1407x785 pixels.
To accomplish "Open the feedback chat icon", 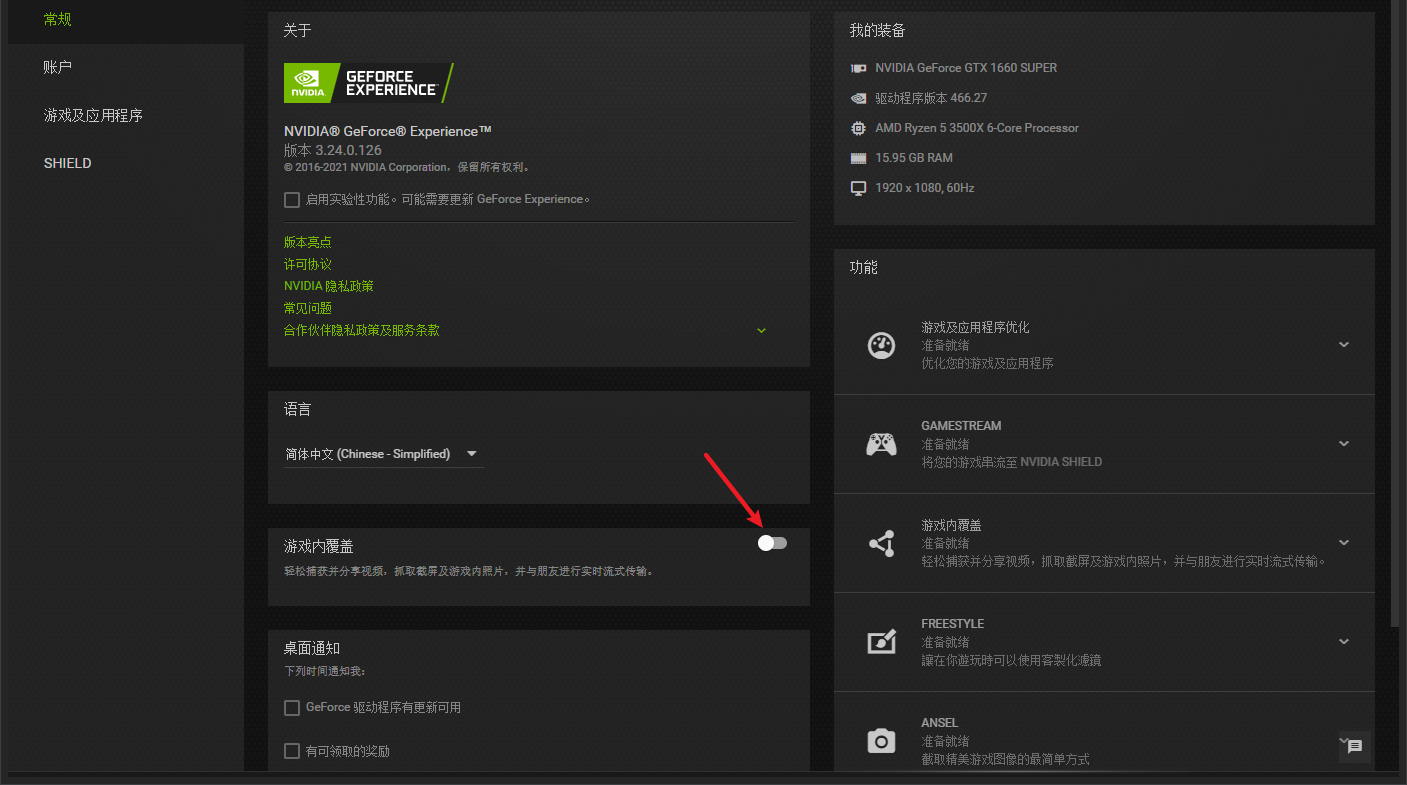I will (1355, 746).
